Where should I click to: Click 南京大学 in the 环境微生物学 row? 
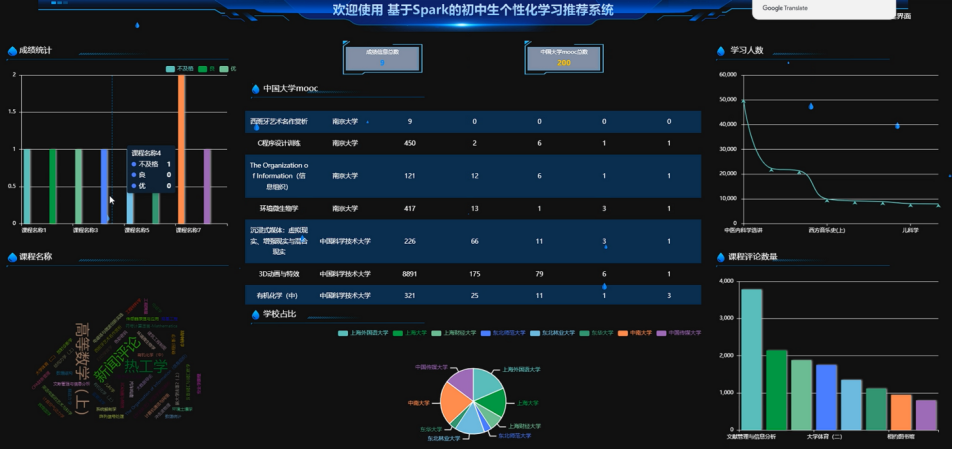[x=345, y=209]
